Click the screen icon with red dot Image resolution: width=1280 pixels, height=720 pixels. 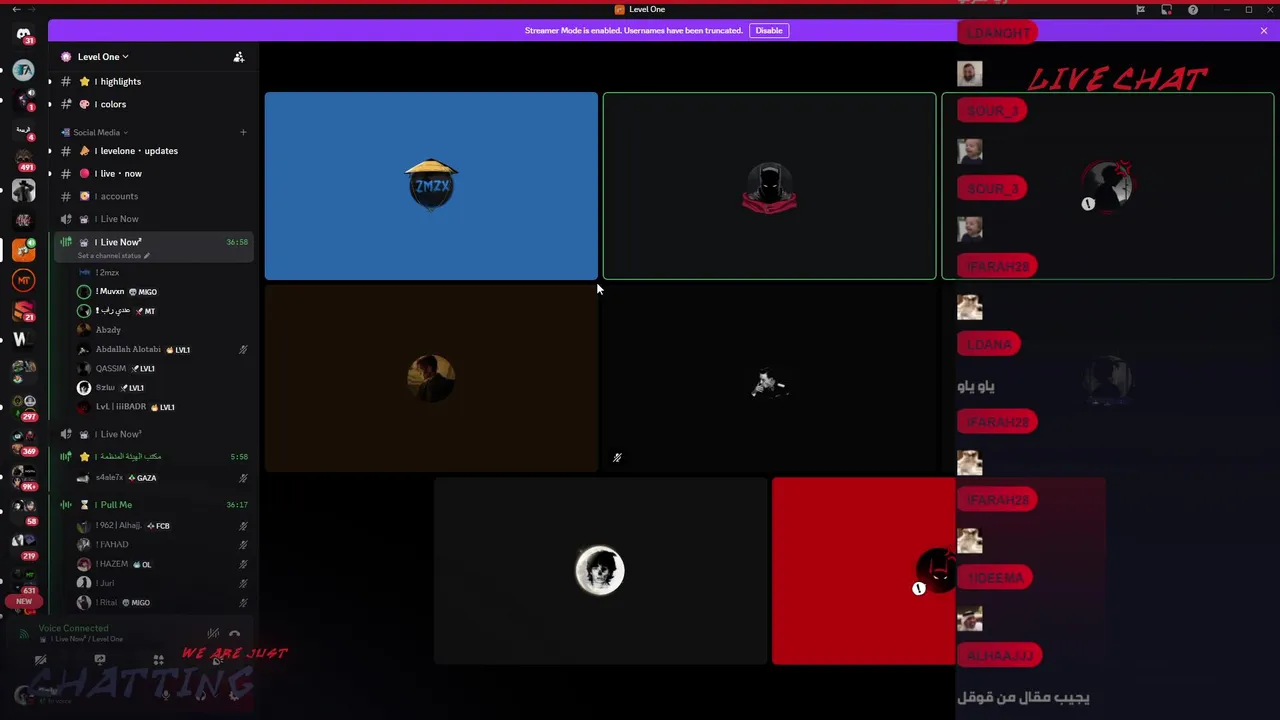click(1167, 10)
